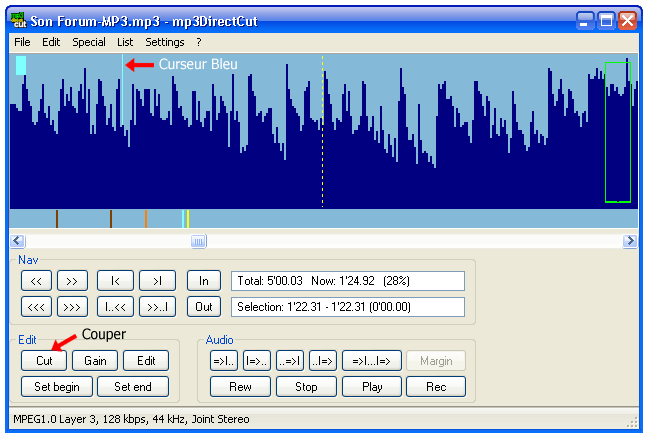Click the scrollbar right arrow
This screenshot has width=647, height=437.
630,241
